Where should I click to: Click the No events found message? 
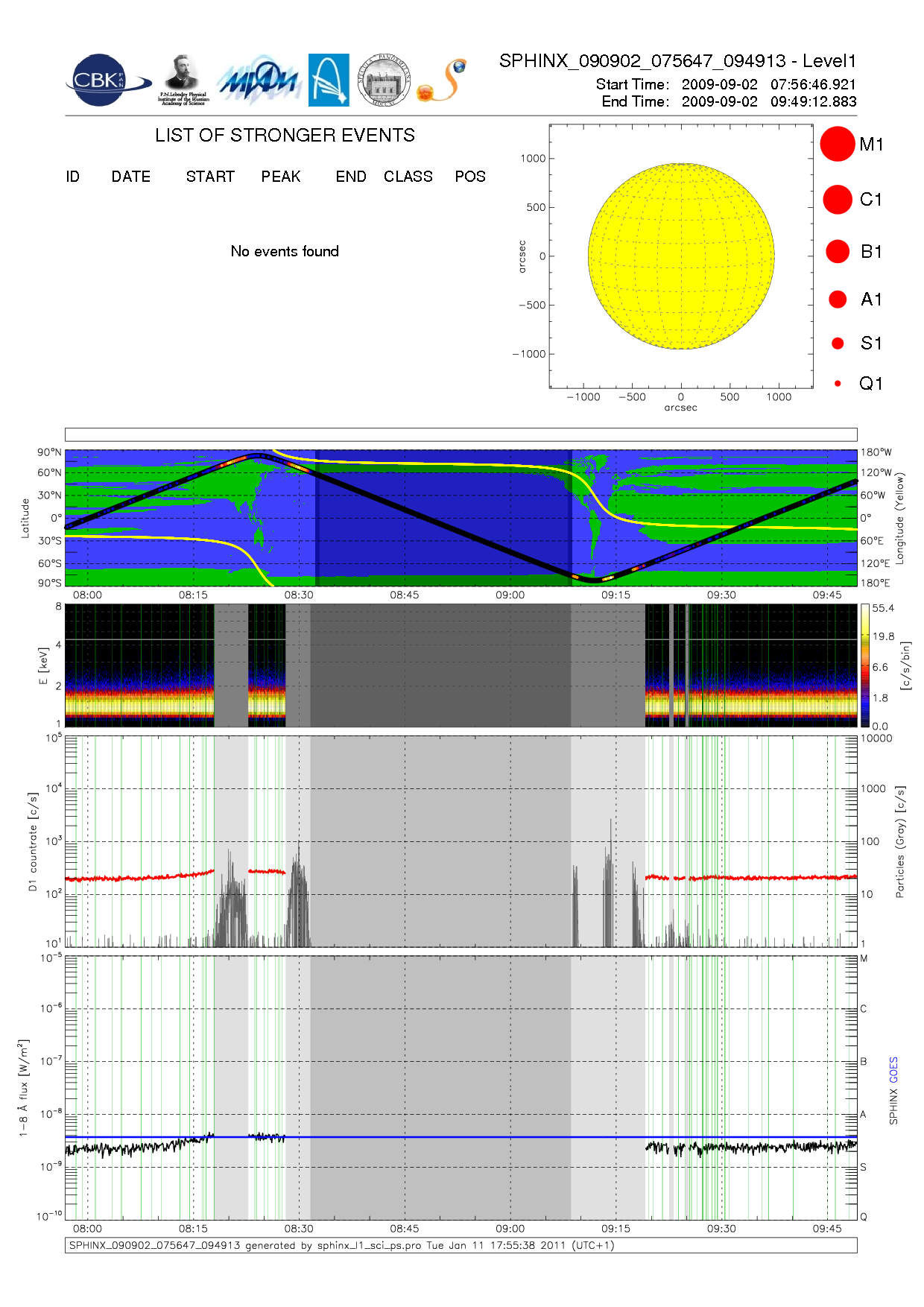point(285,251)
